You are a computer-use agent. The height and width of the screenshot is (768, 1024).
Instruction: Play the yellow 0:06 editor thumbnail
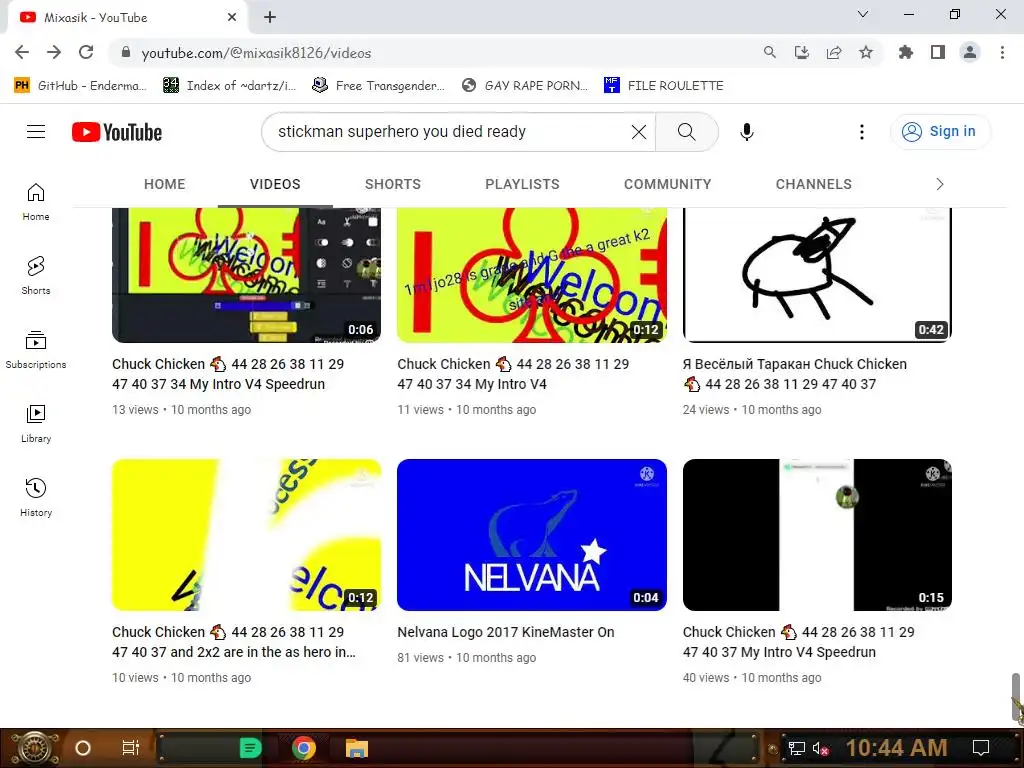[x=246, y=274]
